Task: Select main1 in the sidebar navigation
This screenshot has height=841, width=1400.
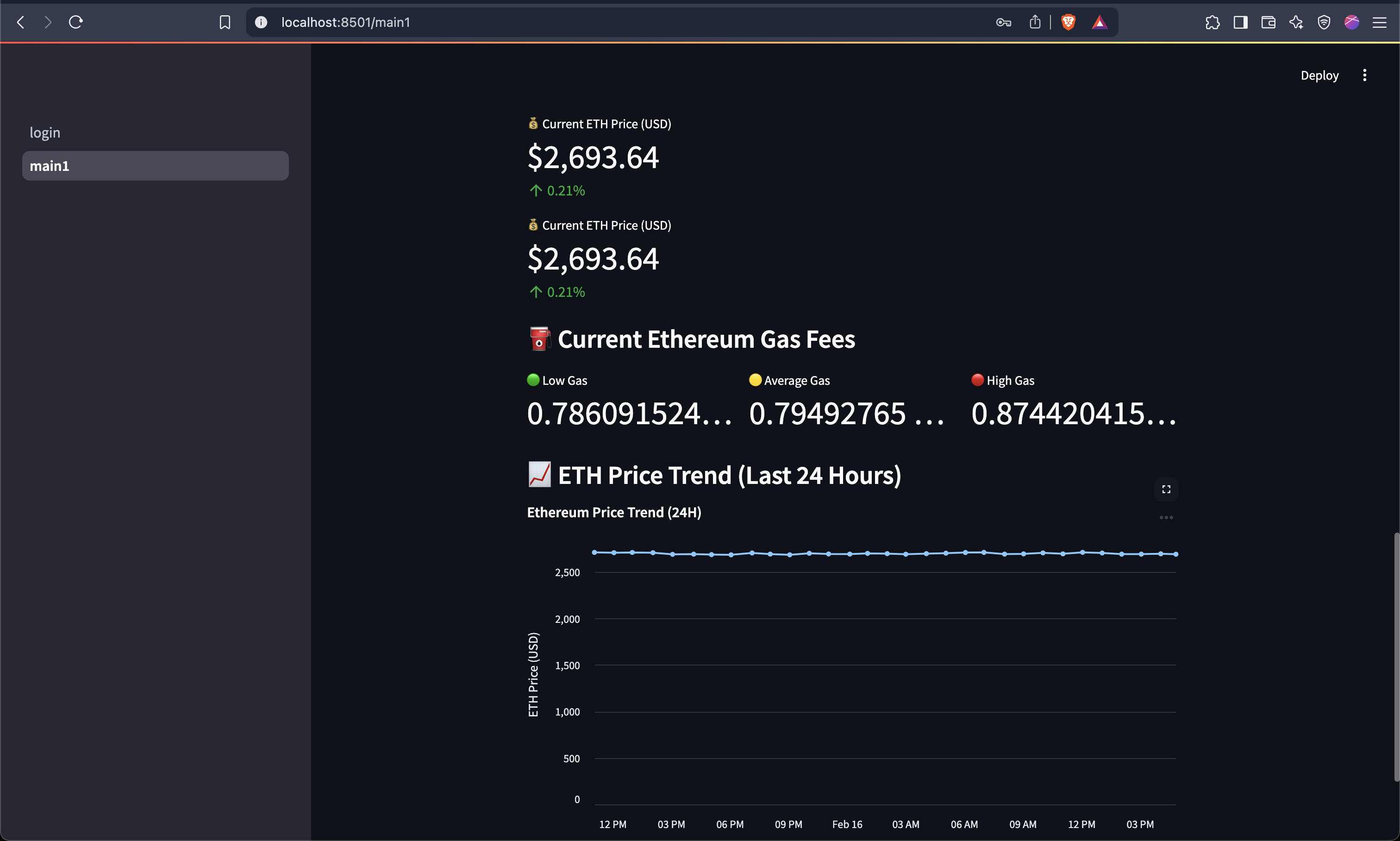Action: (x=155, y=165)
